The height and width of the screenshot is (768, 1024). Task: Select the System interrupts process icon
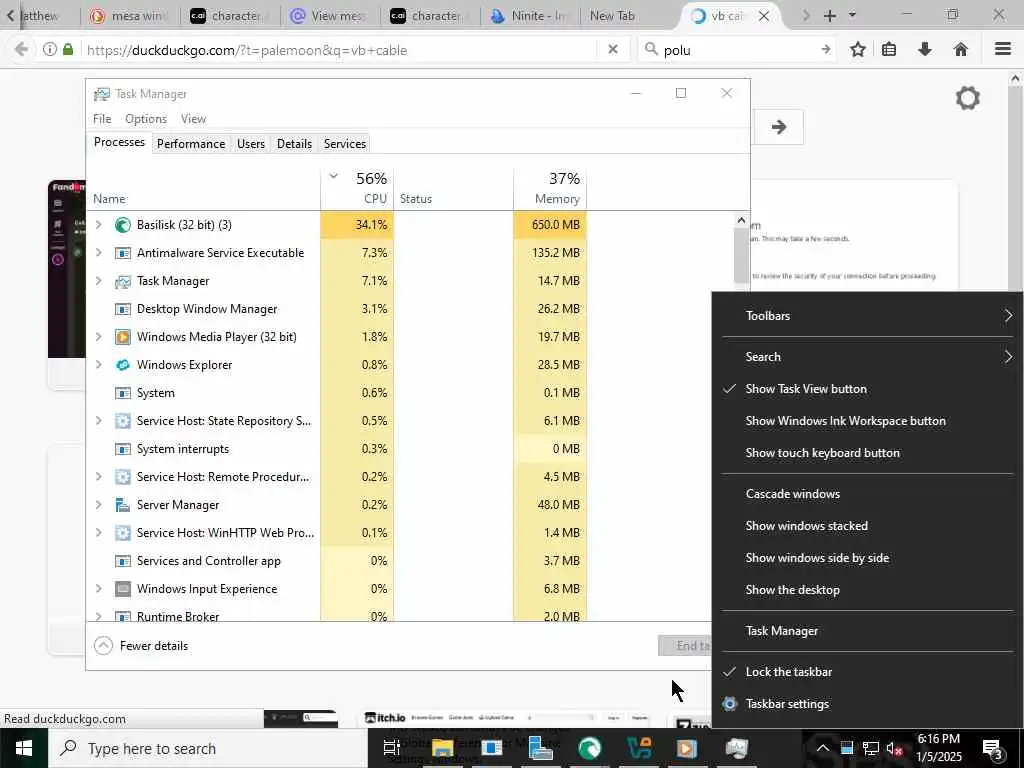(123, 449)
